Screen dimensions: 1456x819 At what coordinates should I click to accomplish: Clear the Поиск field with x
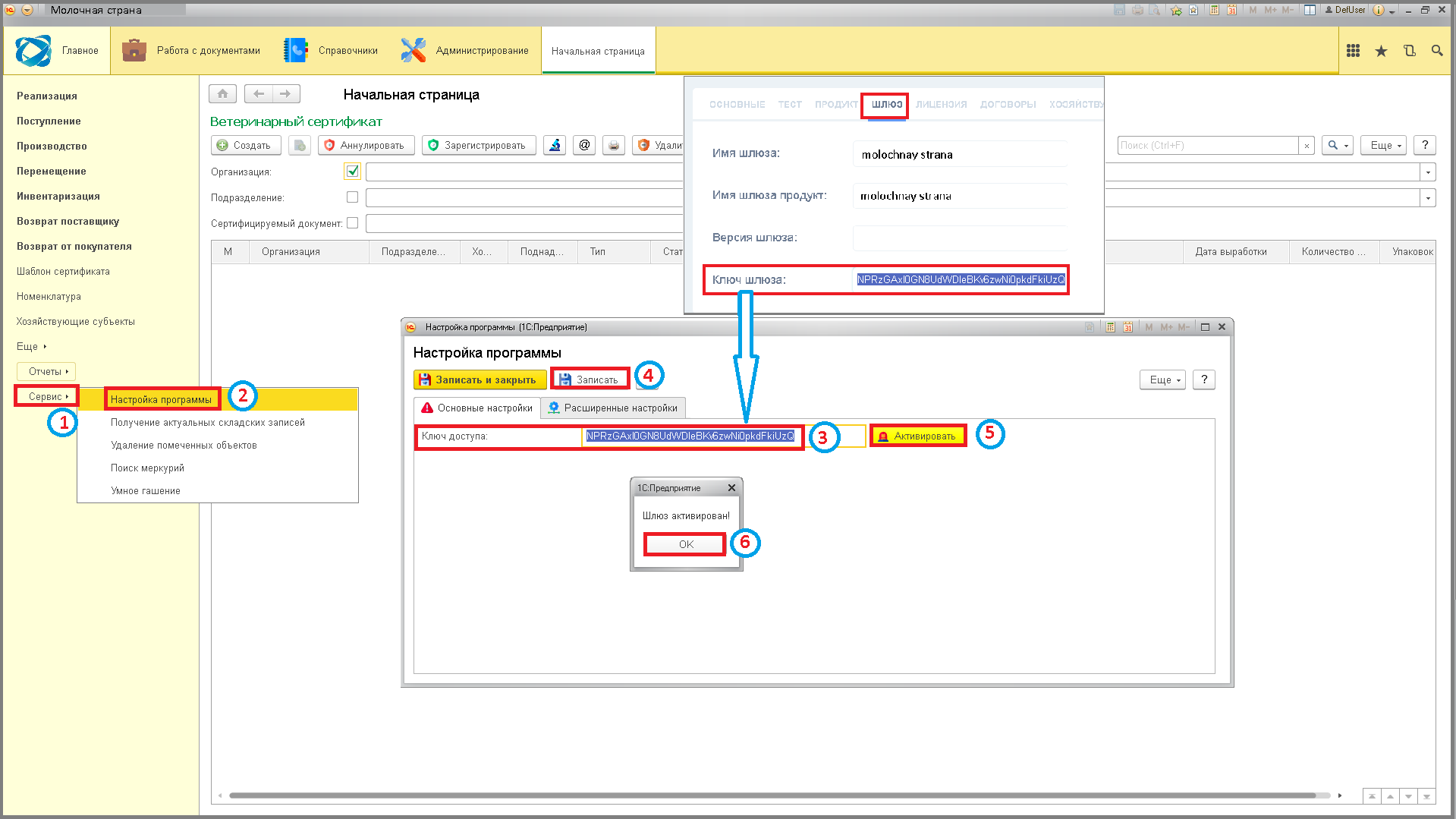click(x=1307, y=145)
